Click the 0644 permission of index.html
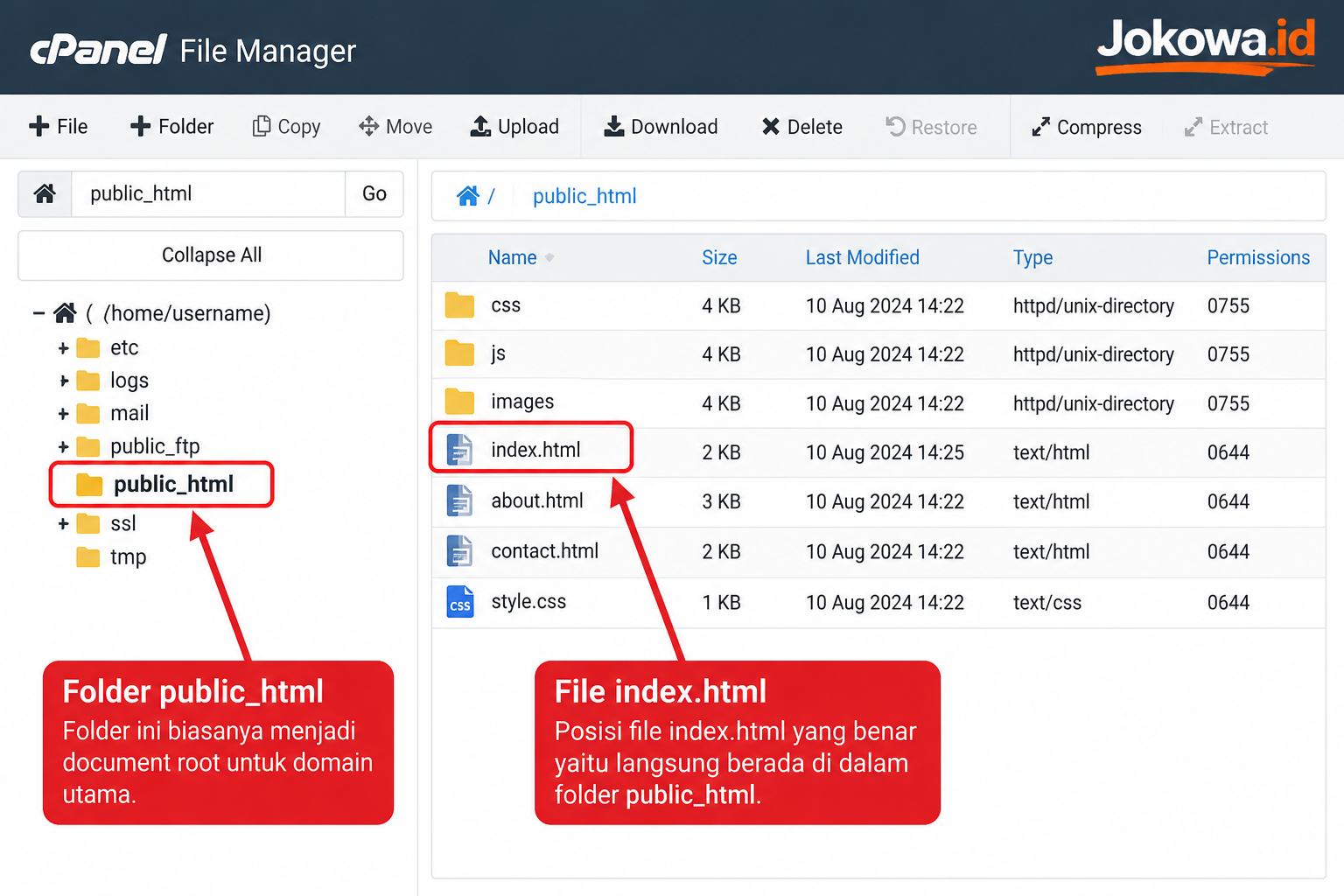The width and height of the screenshot is (1344, 896). tap(1228, 452)
